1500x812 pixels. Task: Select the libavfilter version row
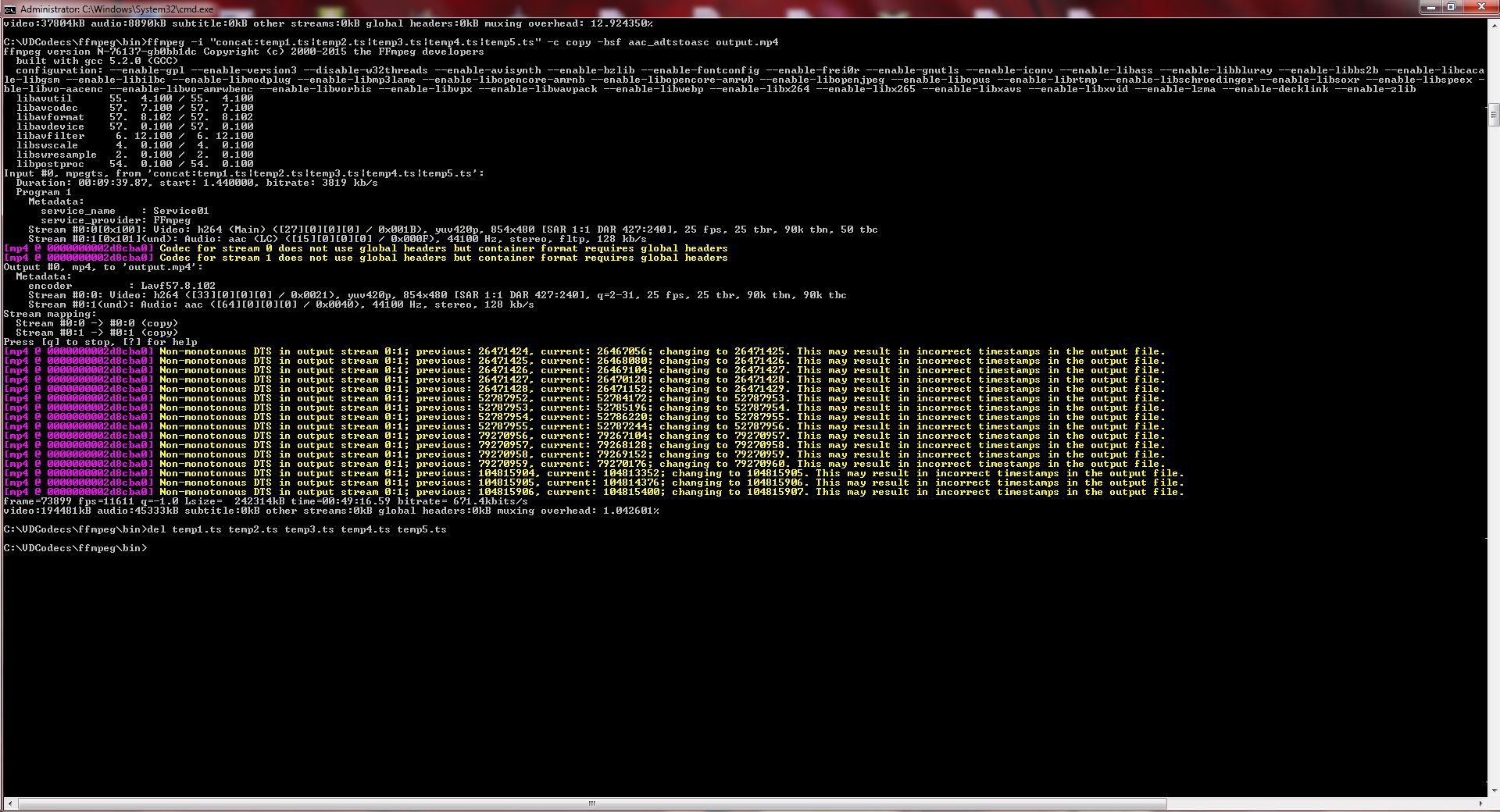click(x=134, y=136)
